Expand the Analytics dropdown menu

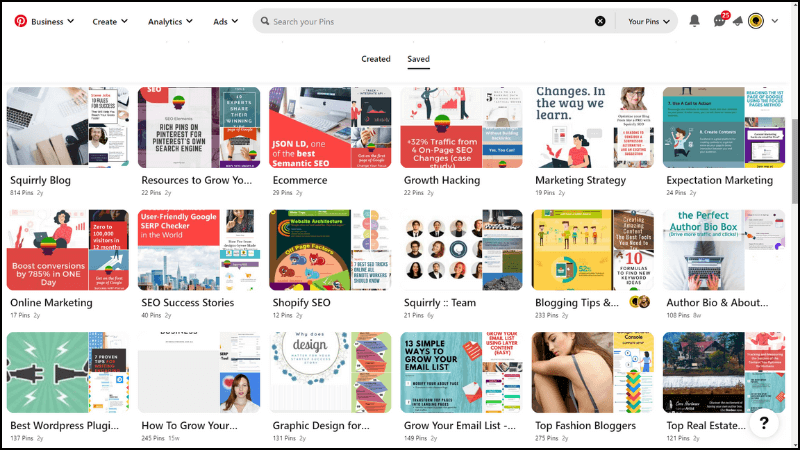(x=170, y=21)
